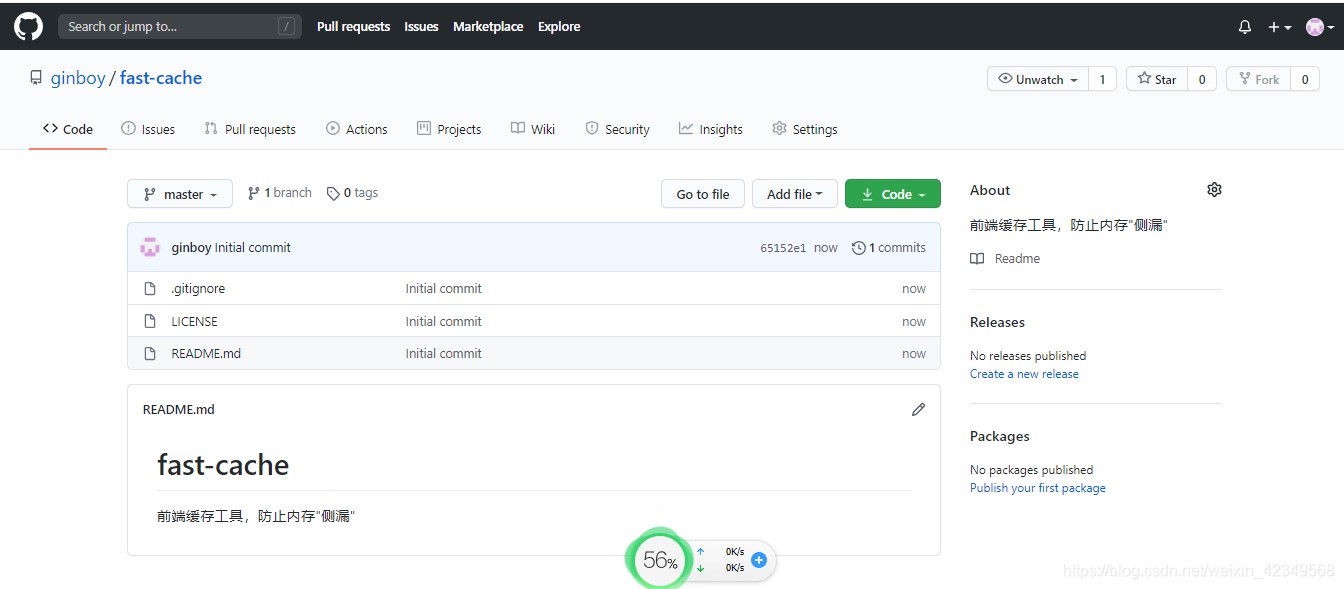The width and height of the screenshot is (1344, 589).
Task: Click the LICENSE file icon
Action: click(x=150, y=321)
